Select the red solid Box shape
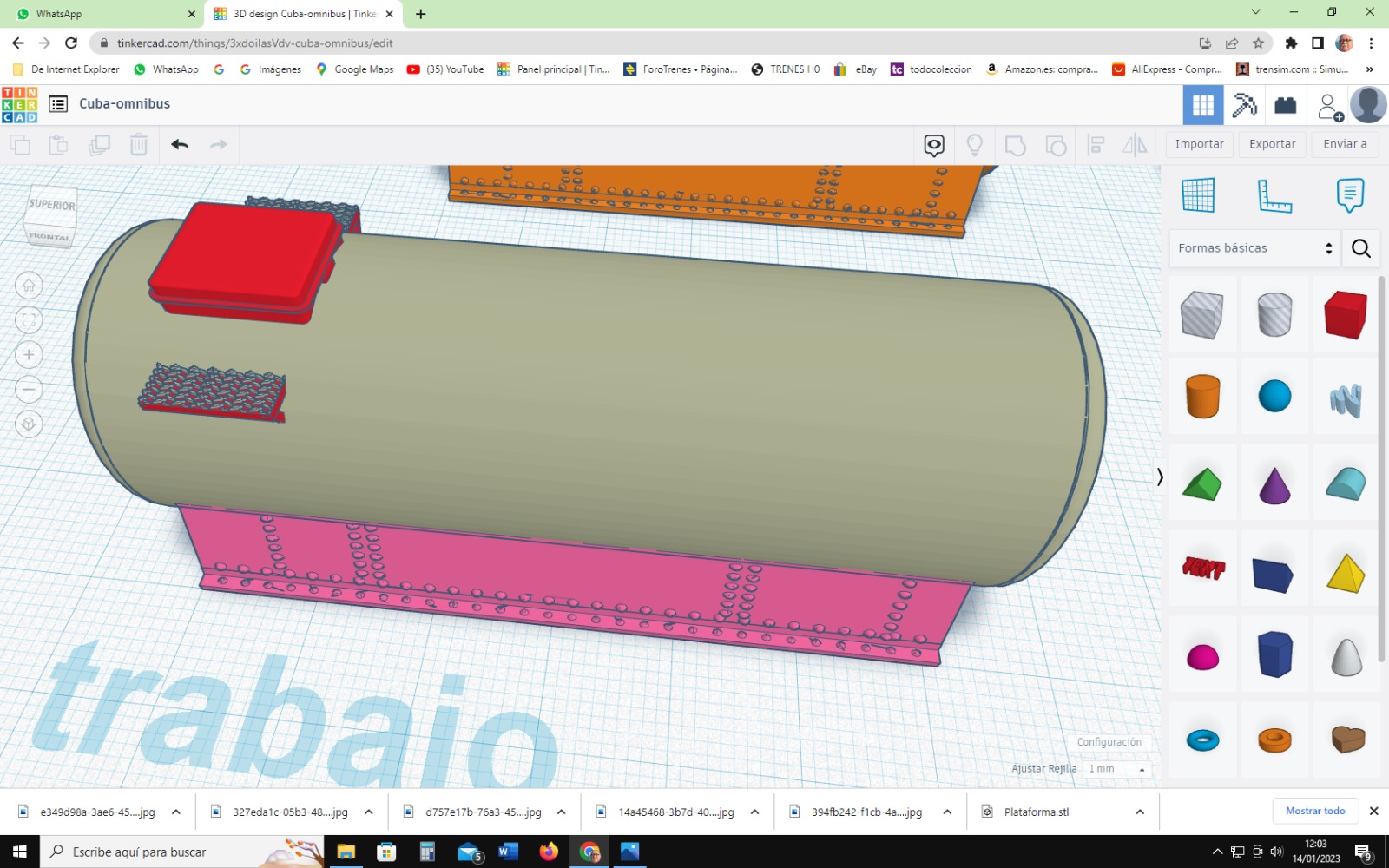This screenshot has width=1389, height=868. pyautogui.click(x=1346, y=314)
